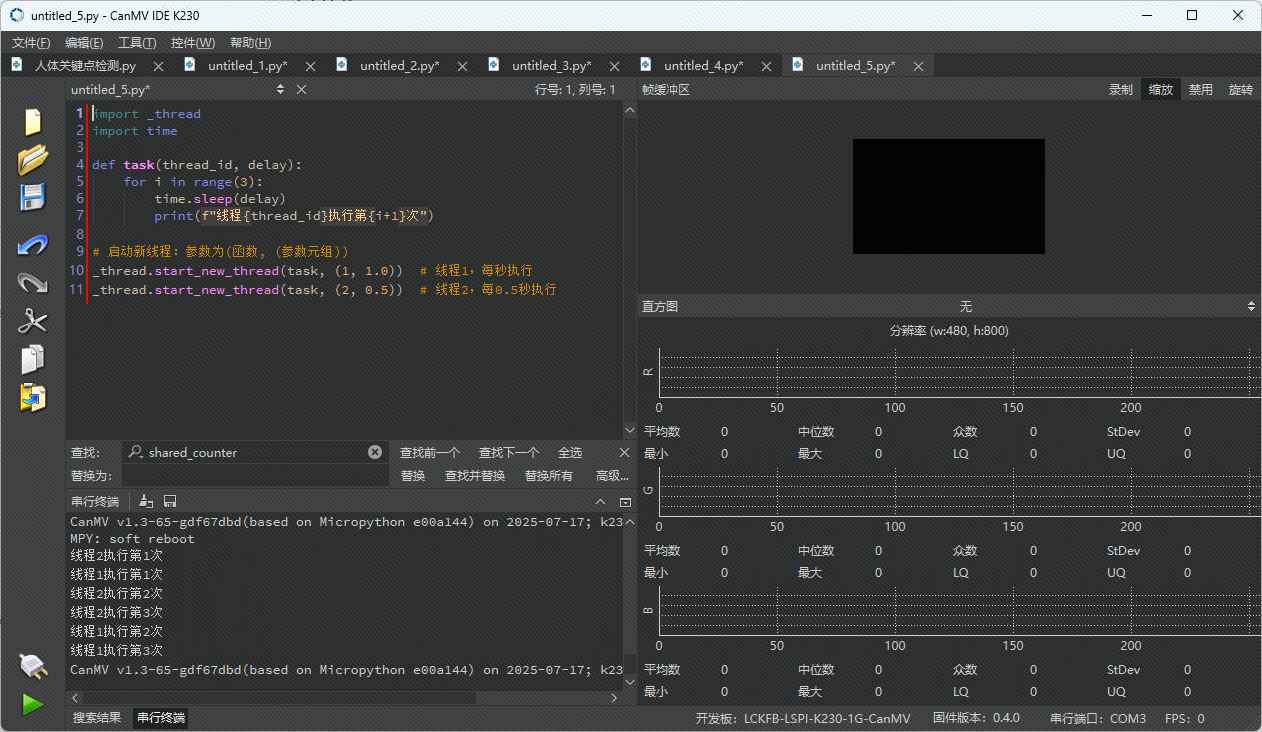Viewport: 1262px width, 732px height.
Task: Switch to the untitled_1.py tab
Action: (248, 66)
